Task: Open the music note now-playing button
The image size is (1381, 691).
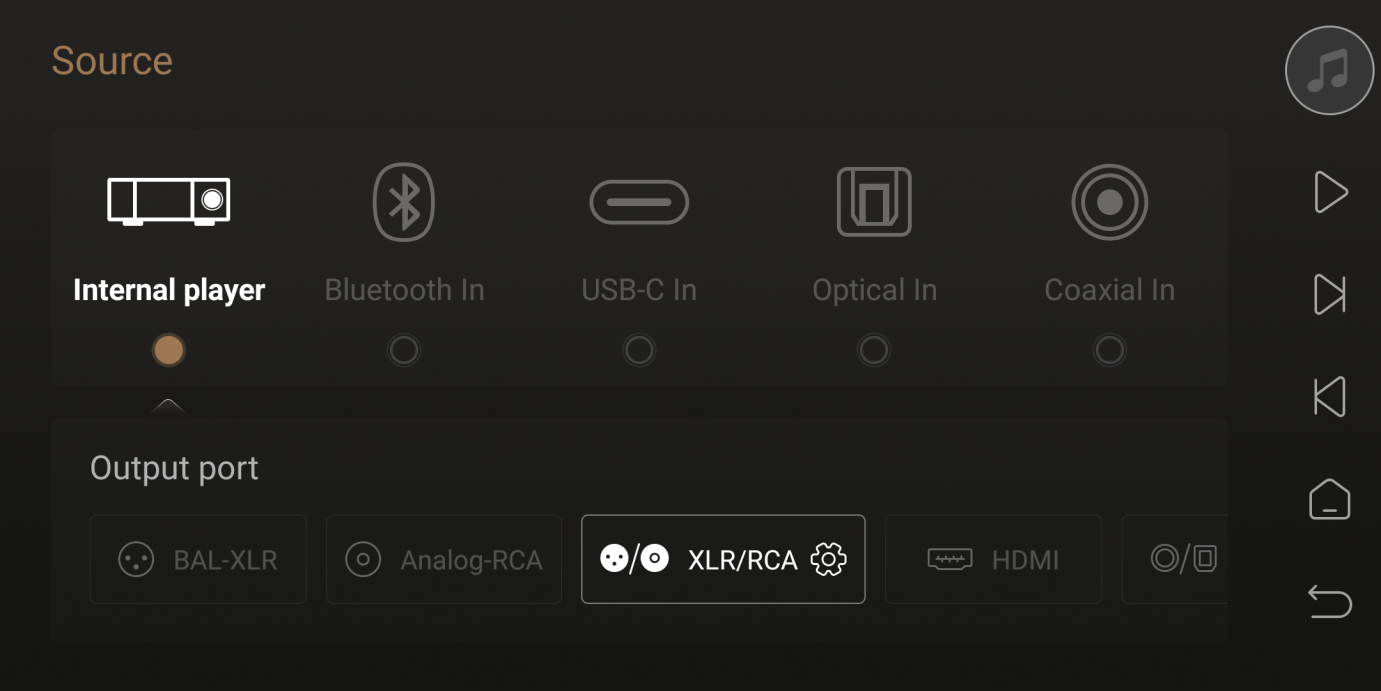Action: [1329, 70]
